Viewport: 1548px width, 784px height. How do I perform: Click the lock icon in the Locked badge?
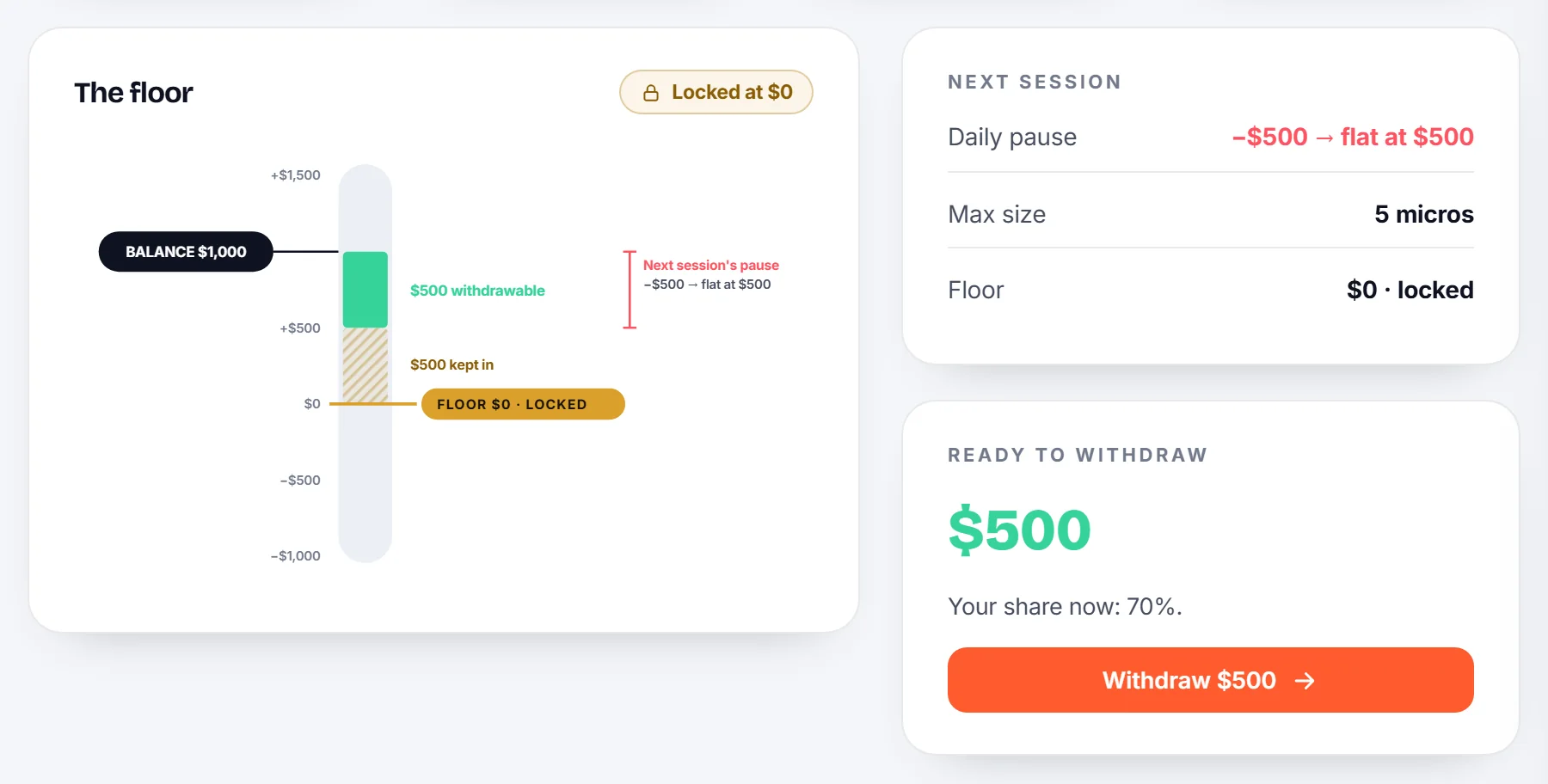click(x=651, y=93)
